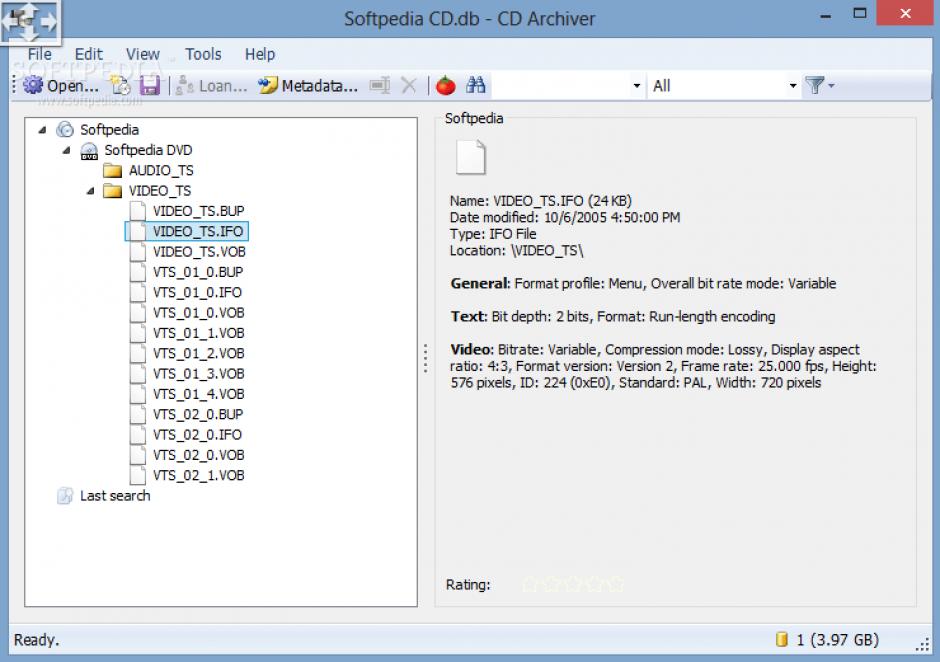Click the VIDEO_TS folder icon
Viewport: 940px width, 662px height.
113,191
